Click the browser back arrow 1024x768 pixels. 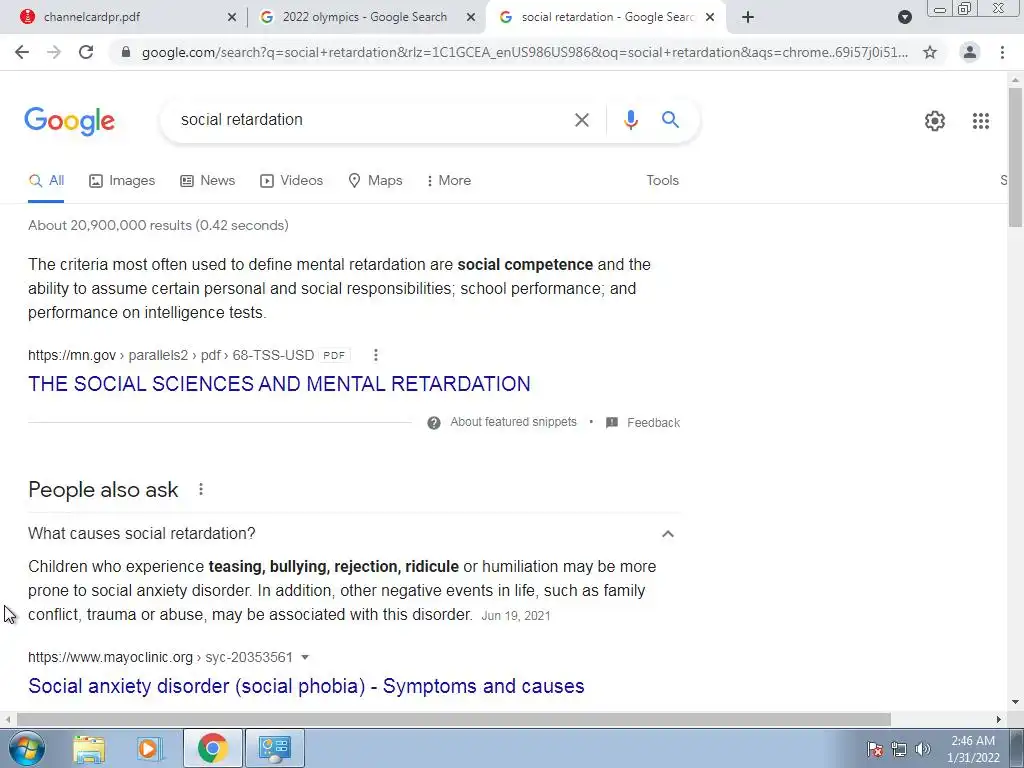[22, 52]
